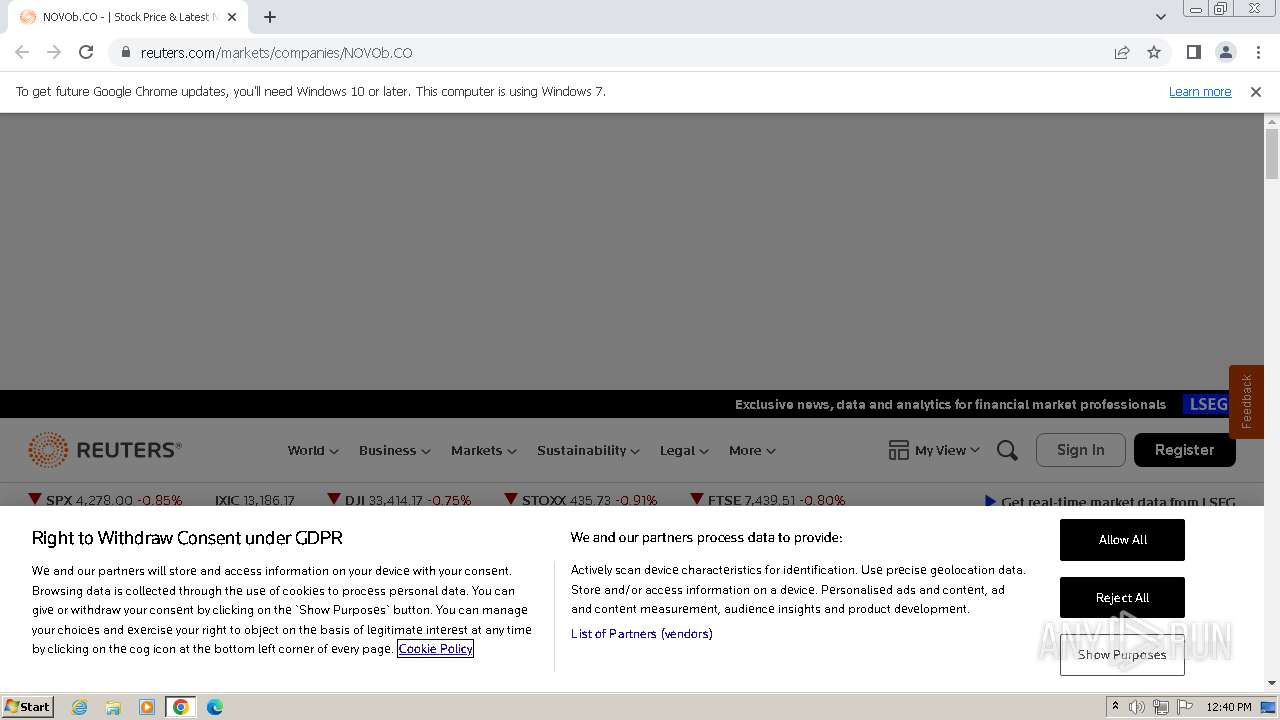Open the Cookie Policy link
The image size is (1280, 720).
435,649
